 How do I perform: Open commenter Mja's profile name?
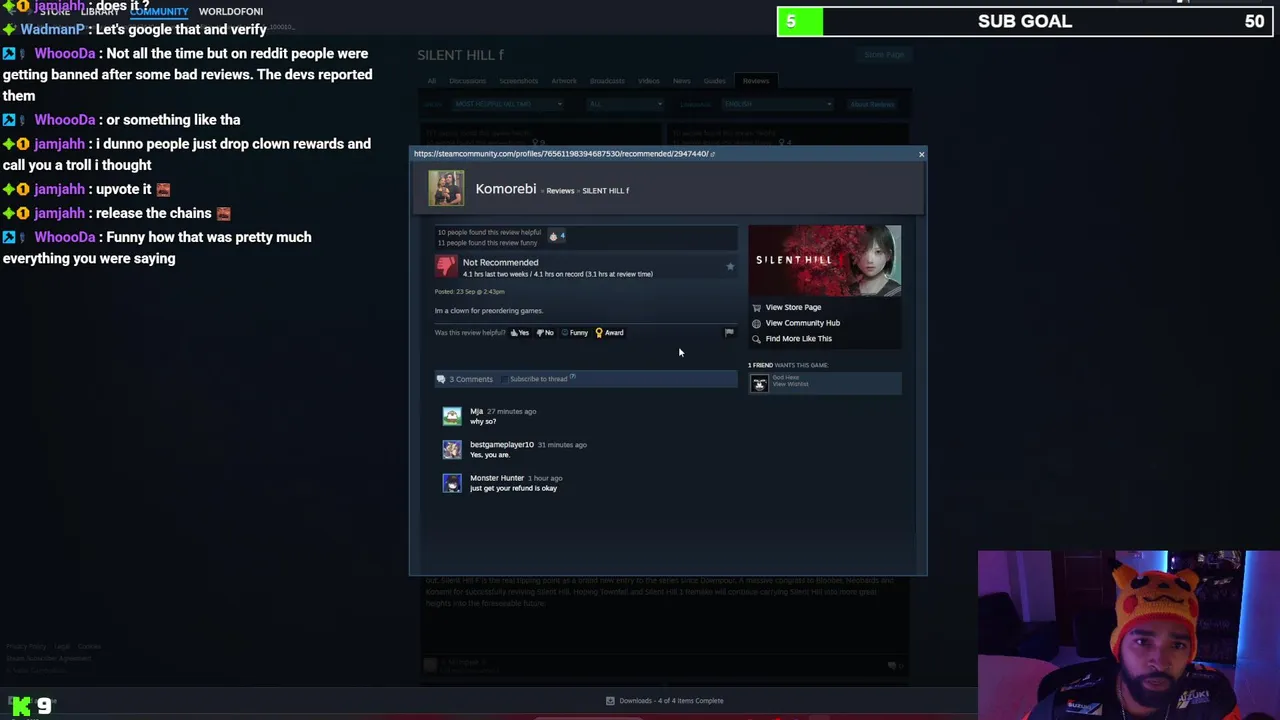(476, 411)
